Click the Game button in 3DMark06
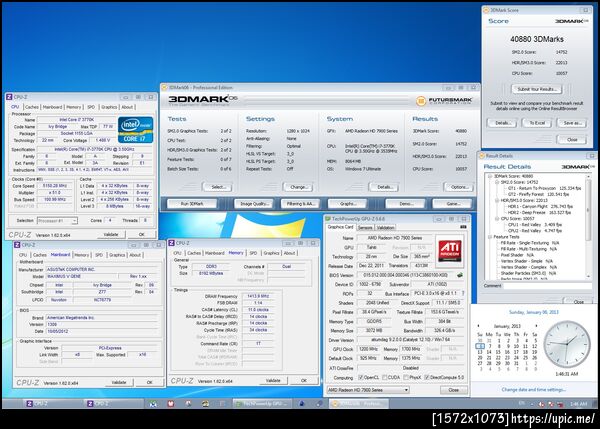 [x=453, y=204]
